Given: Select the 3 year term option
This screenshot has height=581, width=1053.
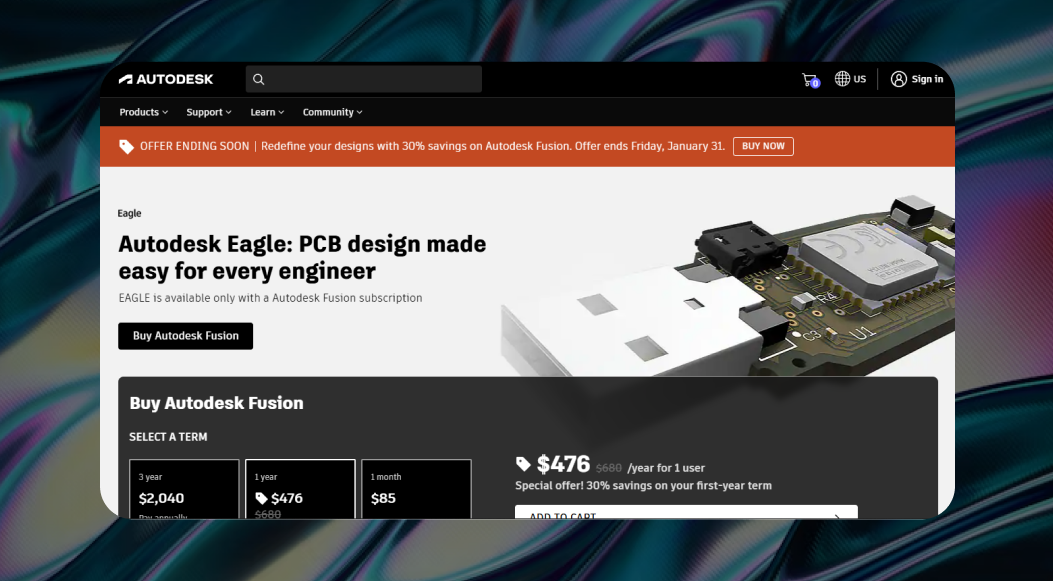Looking at the screenshot, I should (x=184, y=489).
